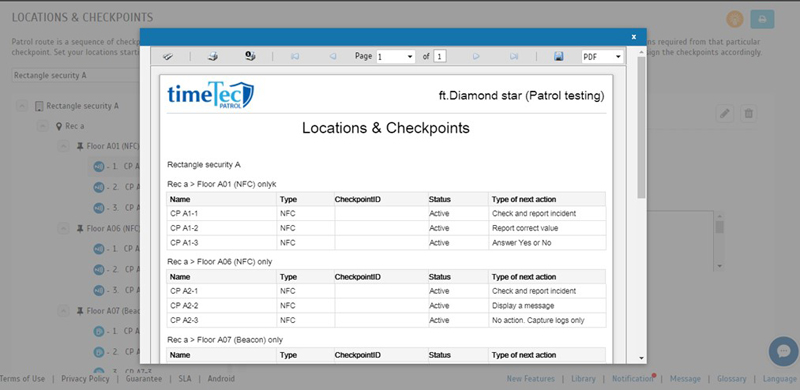This screenshot has height=390, width=800.
Task: Open Language footer link
Action: pos(780,379)
